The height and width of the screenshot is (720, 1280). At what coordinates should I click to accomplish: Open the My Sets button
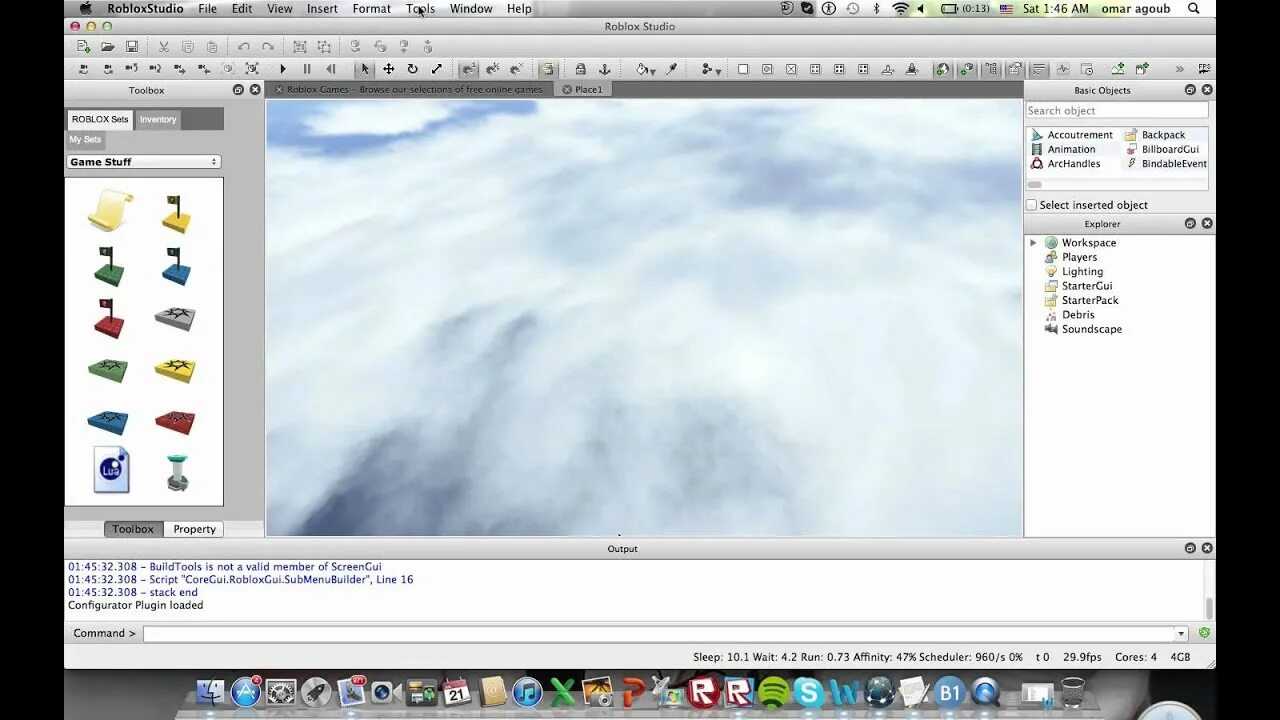click(x=85, y=140)
